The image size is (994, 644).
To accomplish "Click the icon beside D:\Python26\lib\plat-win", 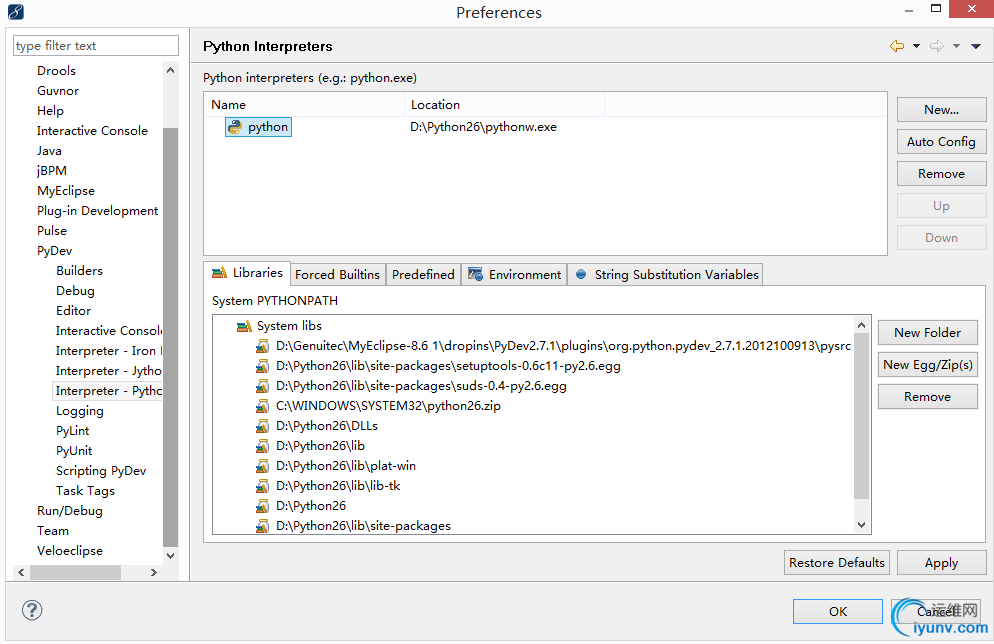I will coord(262,466).
